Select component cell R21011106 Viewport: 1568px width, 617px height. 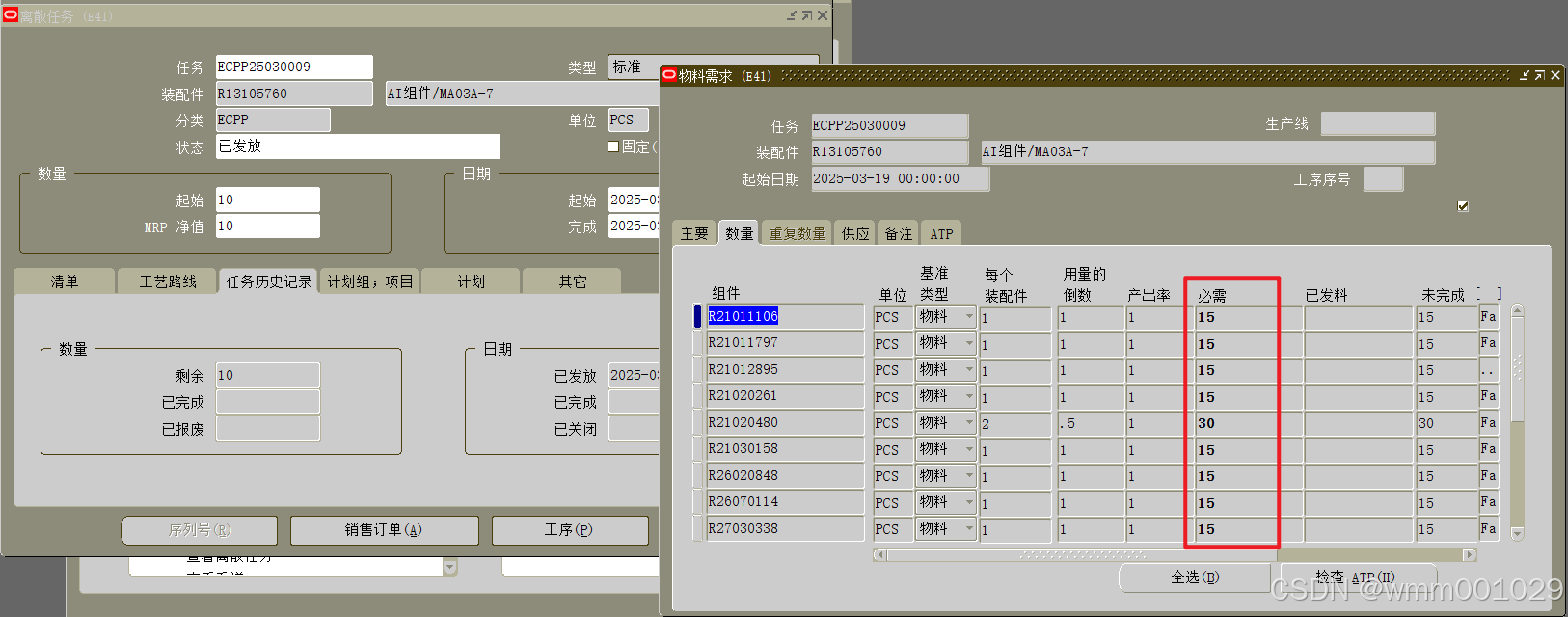(785, 316)
